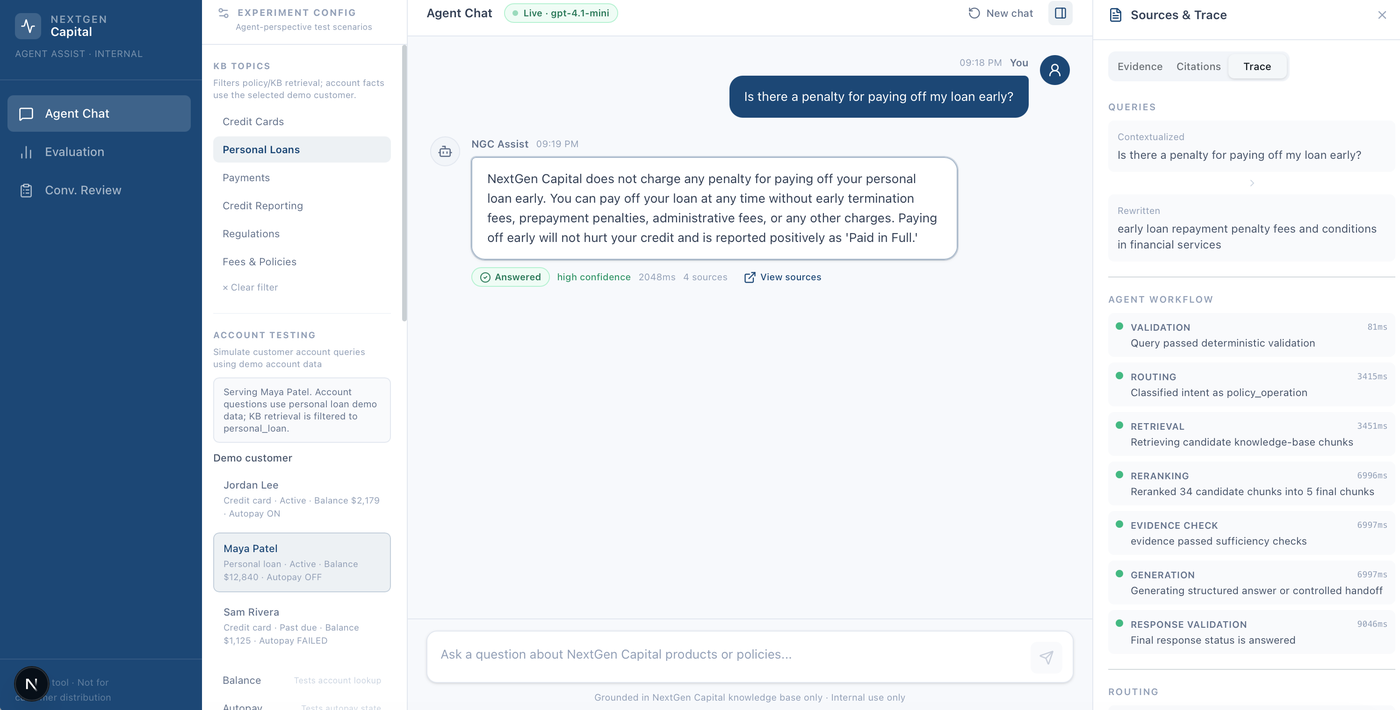Image resolution: width=1400 pixels, height=710 pixels.
Task: Select the Trace tab
Action: click(1257, 67)
